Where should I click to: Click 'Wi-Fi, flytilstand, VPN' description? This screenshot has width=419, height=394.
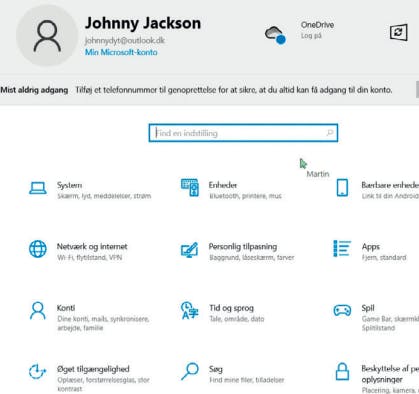pos(90,258)
